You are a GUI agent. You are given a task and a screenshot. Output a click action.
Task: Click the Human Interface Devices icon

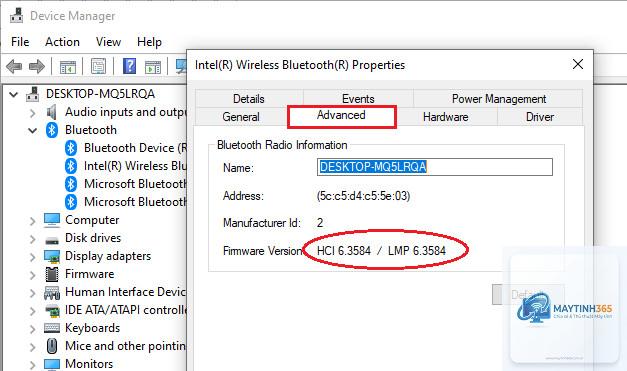tap(52, 293)
